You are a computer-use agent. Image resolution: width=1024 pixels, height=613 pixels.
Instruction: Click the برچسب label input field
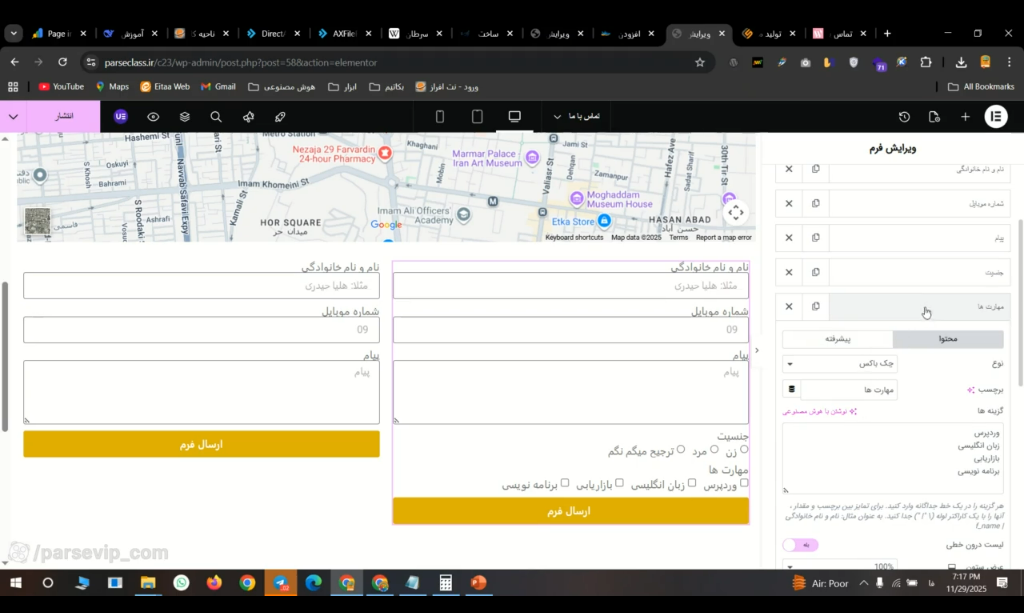849,390
